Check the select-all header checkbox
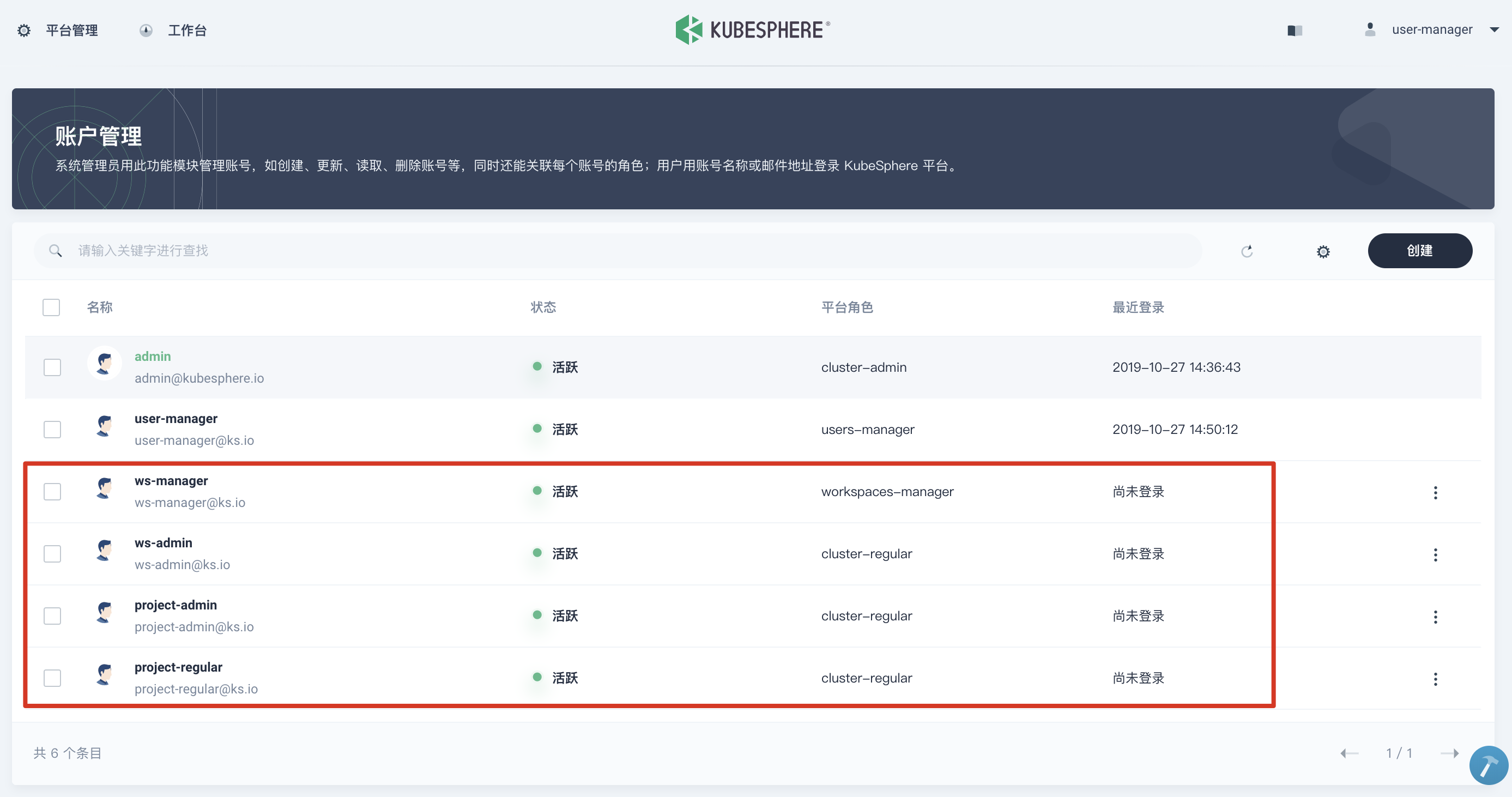1512x797 pixels. [52, 307]
